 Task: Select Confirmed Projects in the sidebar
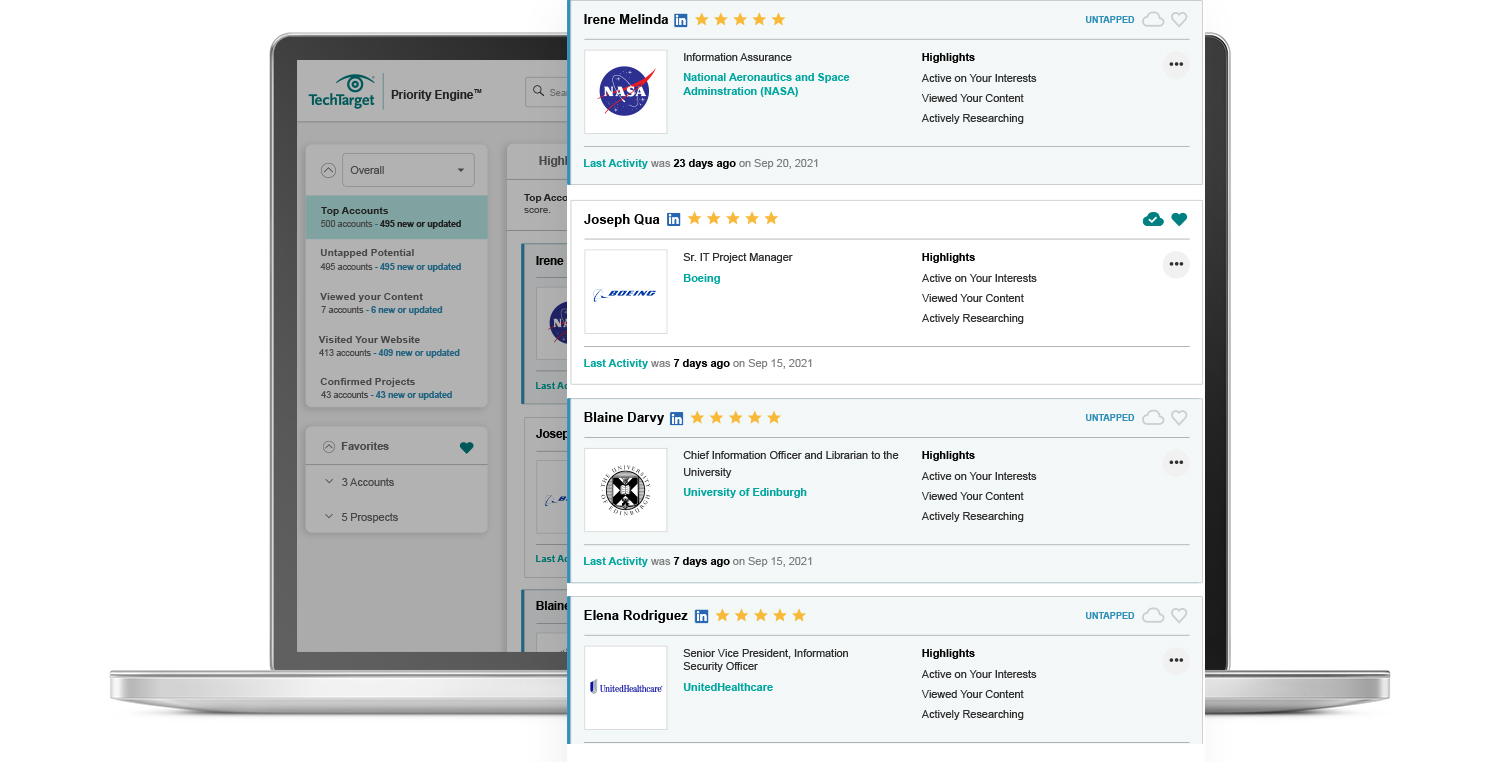[367, 382]
